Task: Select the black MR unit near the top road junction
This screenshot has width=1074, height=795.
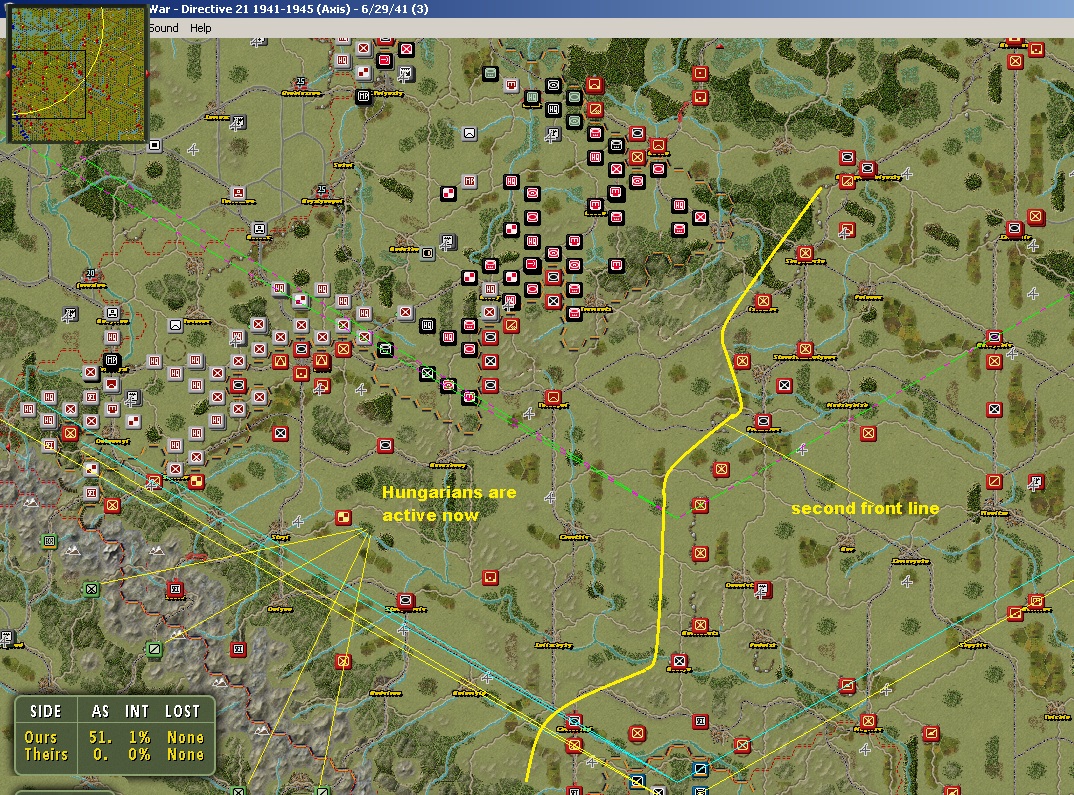Action: click(x=364, y=97)
